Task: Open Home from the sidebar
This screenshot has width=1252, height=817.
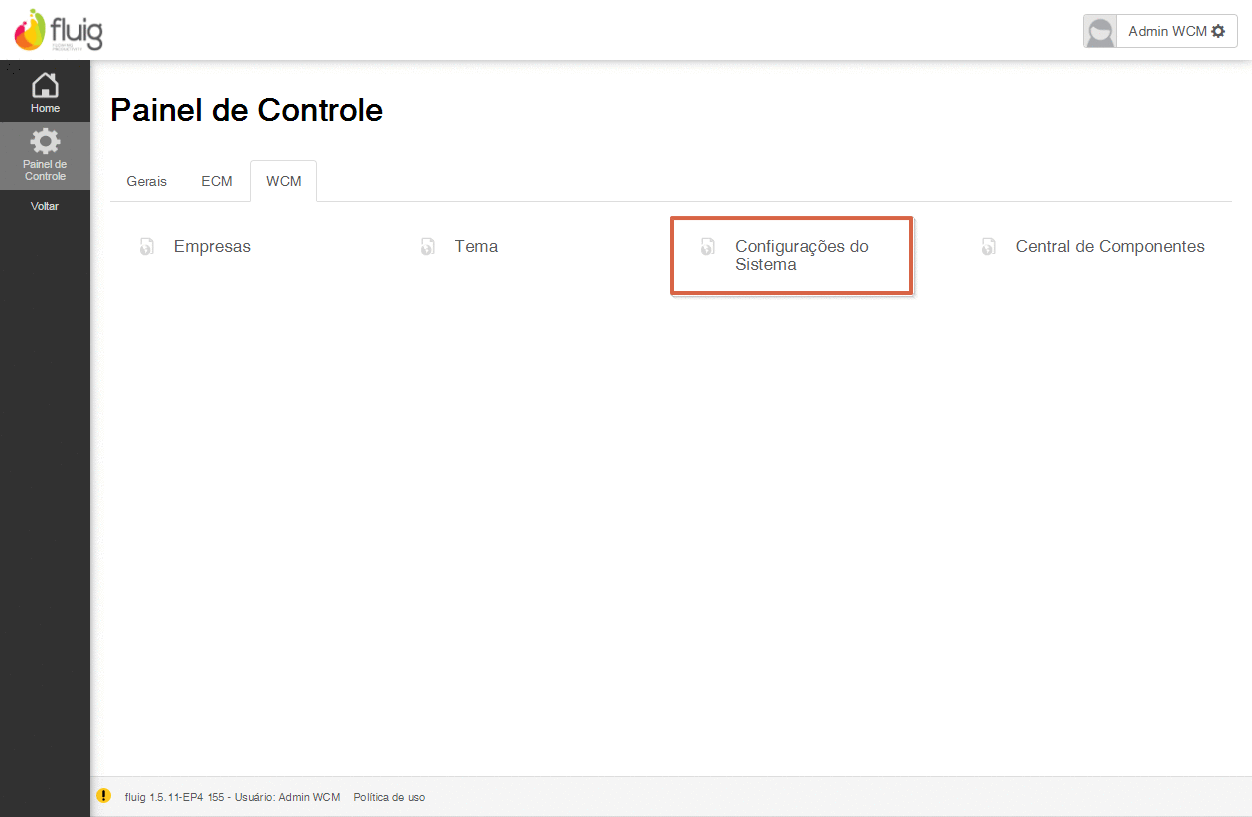Action: click(x=45, y=92)
